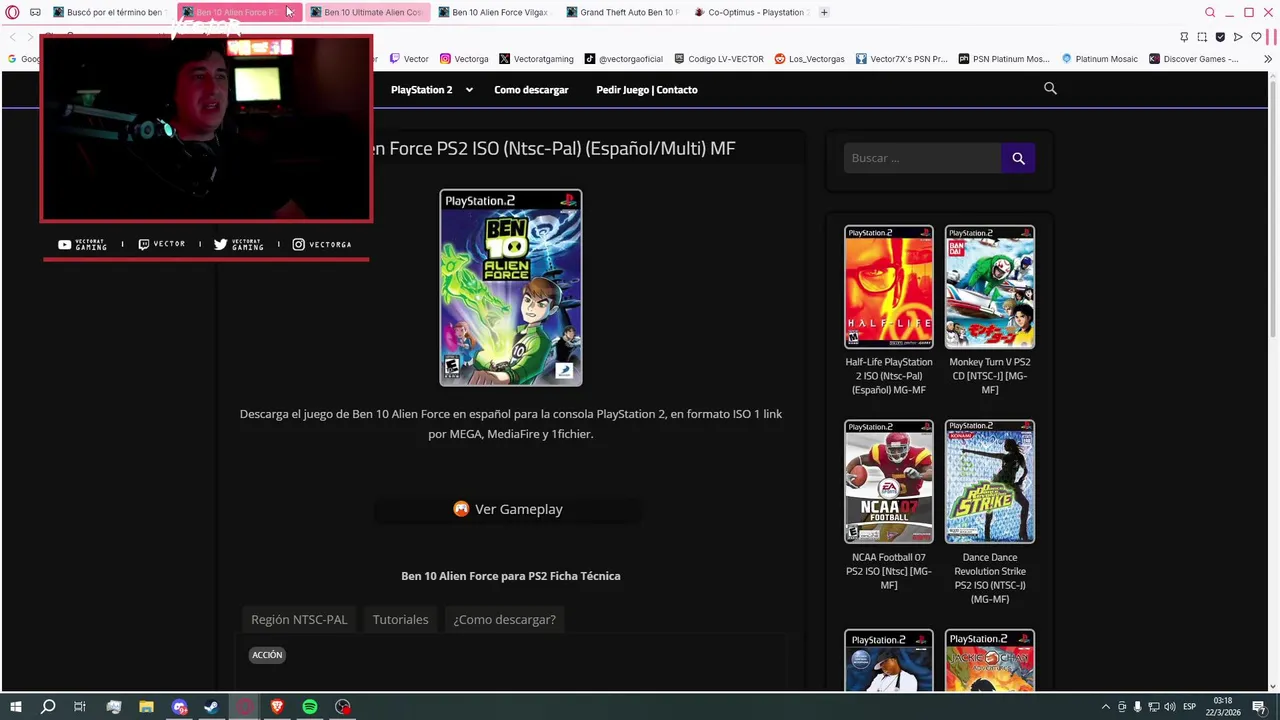Open the Monkey Turn V PS2 cover thumbnail
Viewport: 1280px width, 720px height.
point(990,287)
